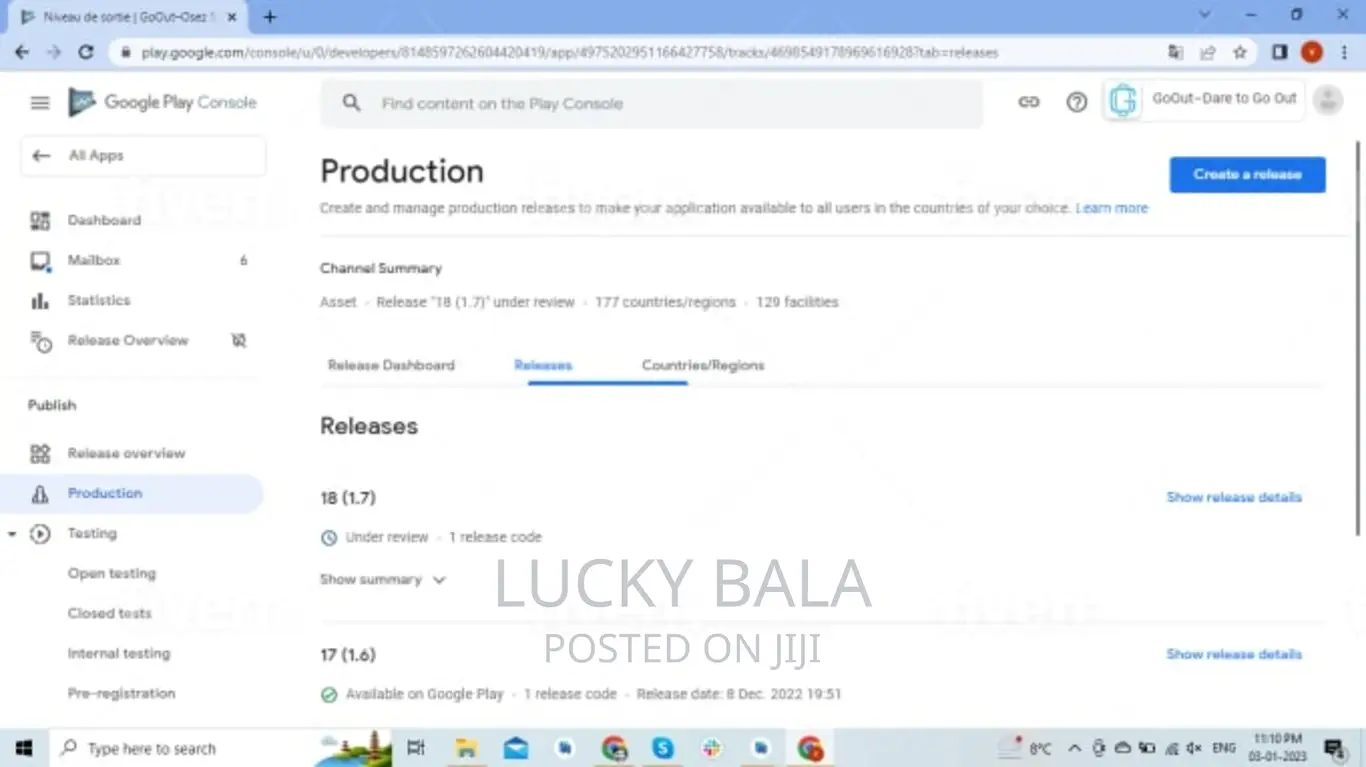Click the muted volume icon in system tray

1193,748
